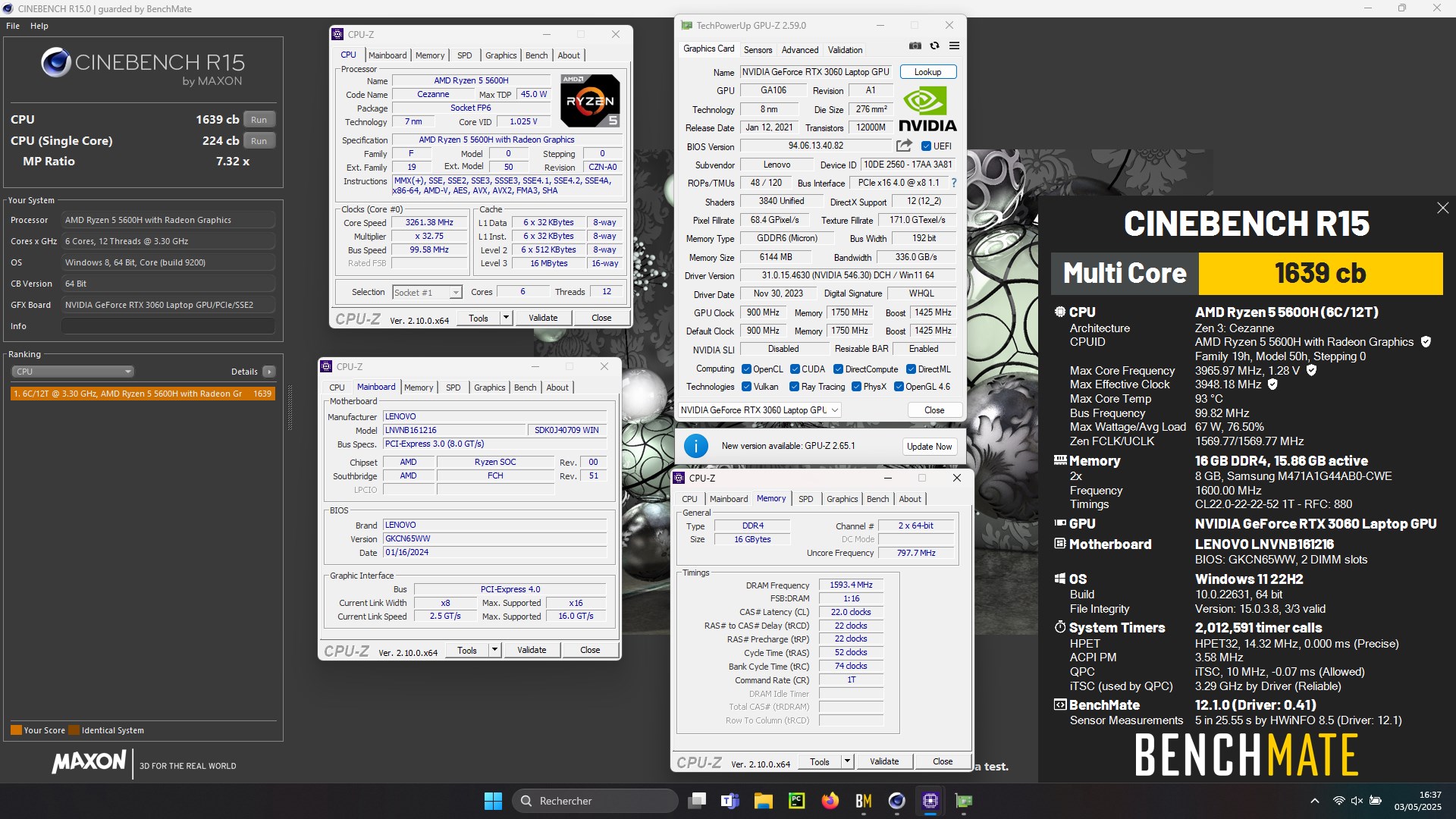1456x819 pixels.
Task: Open Task View from the taskbar
Action: [x=697, y=801]
